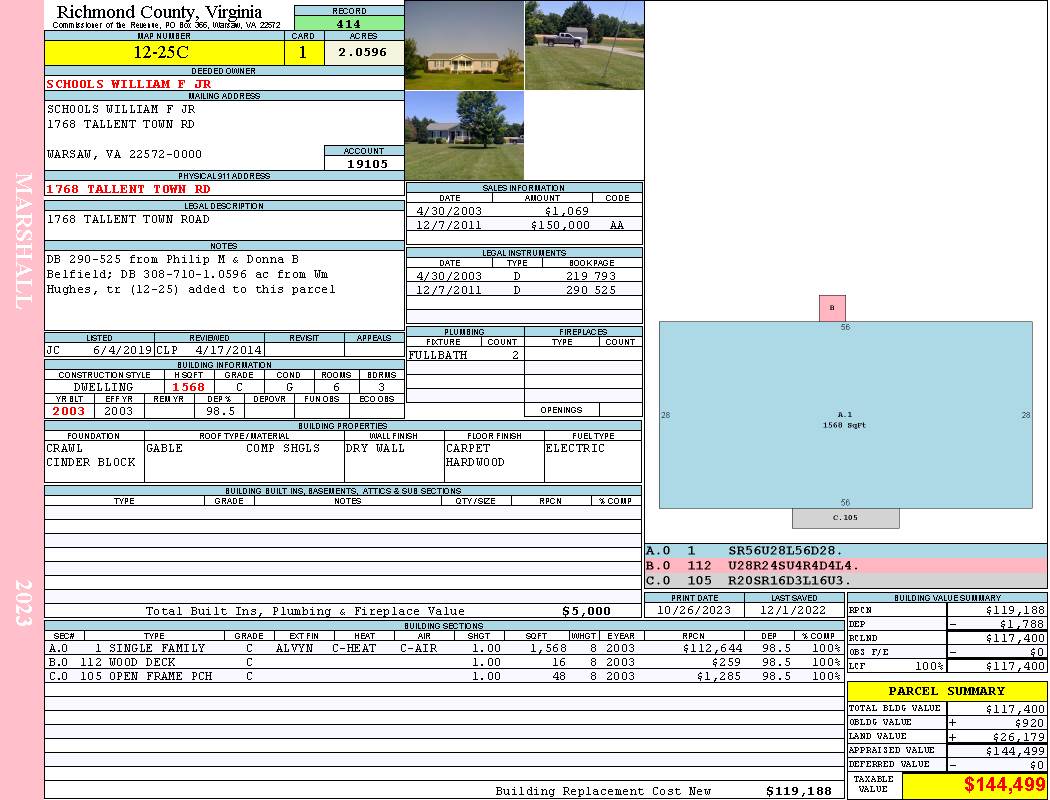This screenshot has height=800, width=1050.
Task: Open the front-view house photo thumbnail
Action: coord(464,45)
